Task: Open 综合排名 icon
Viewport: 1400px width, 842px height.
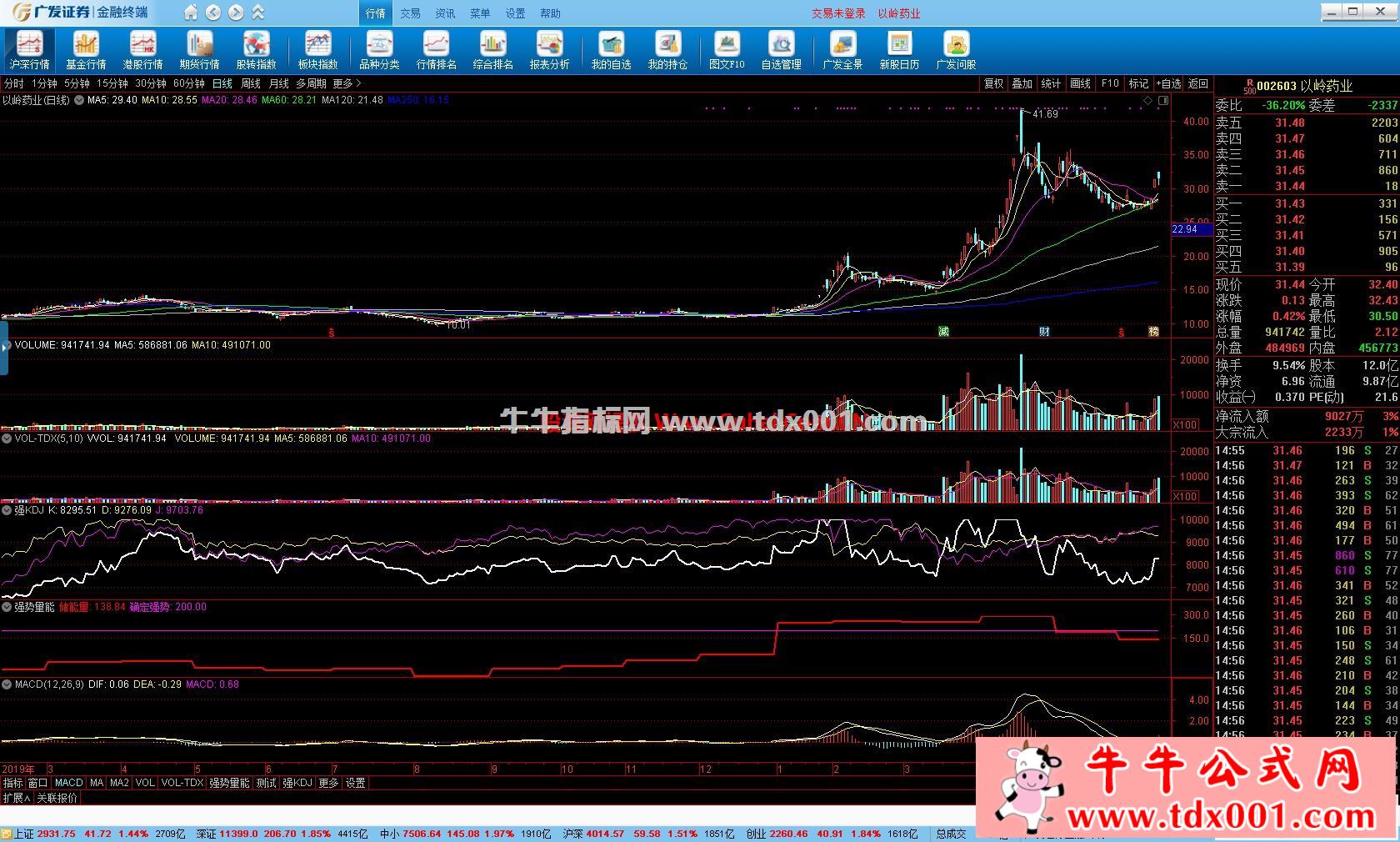Action: (492, 50)
